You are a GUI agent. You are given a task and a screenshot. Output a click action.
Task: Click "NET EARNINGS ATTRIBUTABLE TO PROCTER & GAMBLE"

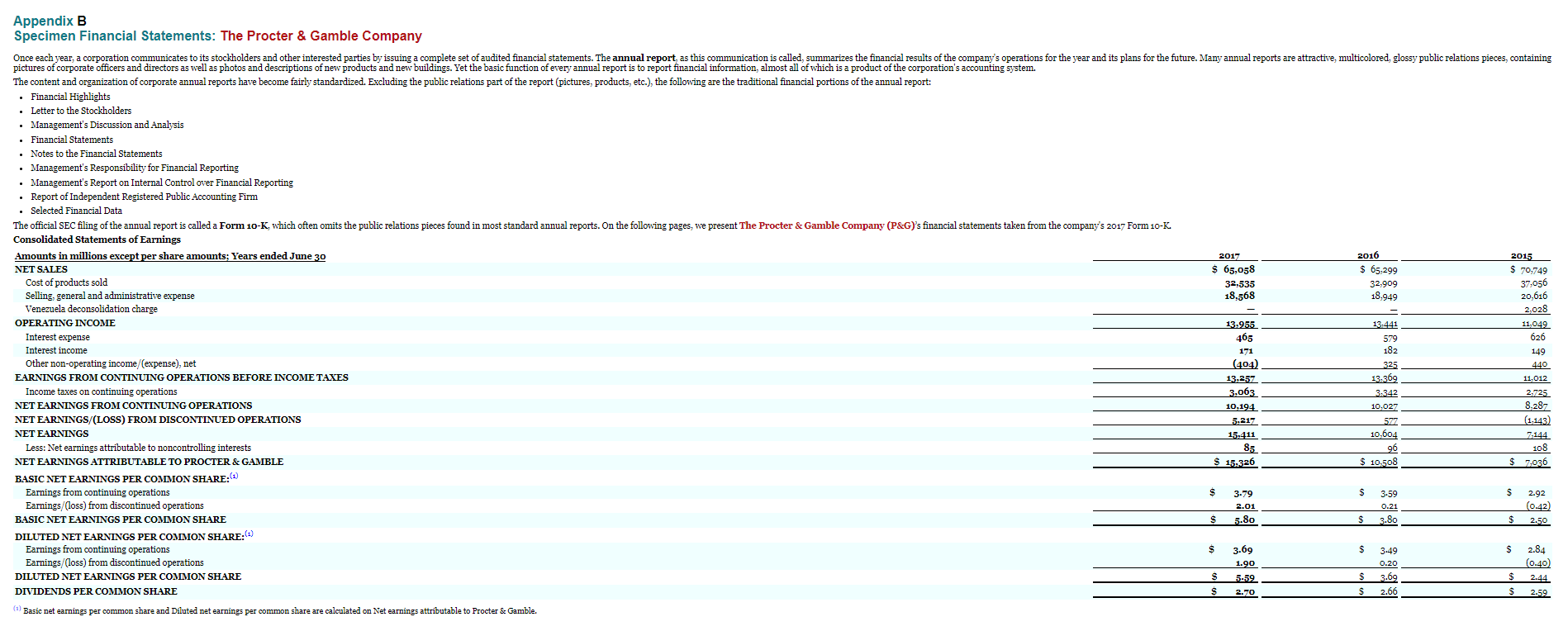149,462
